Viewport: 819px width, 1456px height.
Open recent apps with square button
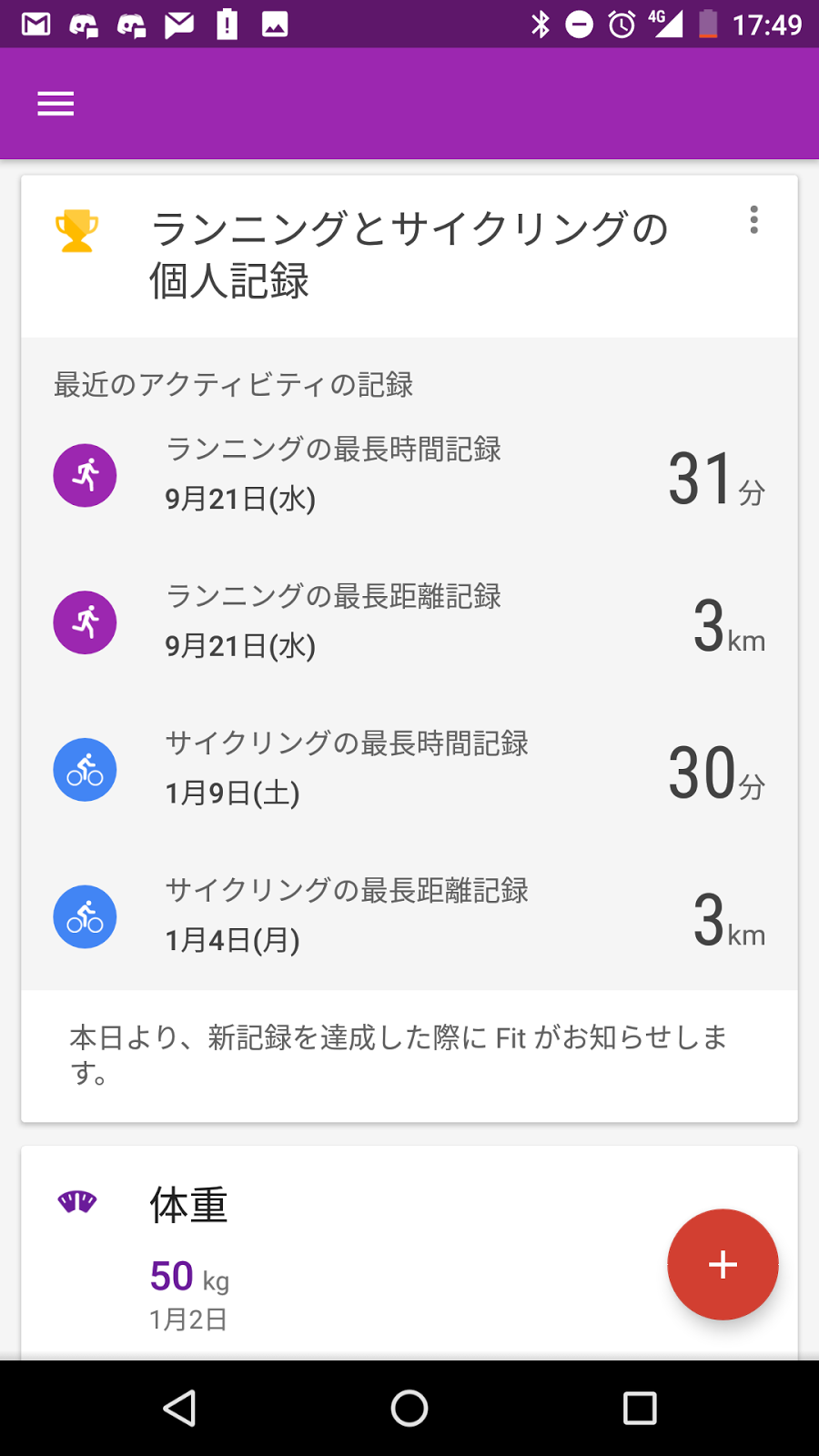(x=640, y=1408)
